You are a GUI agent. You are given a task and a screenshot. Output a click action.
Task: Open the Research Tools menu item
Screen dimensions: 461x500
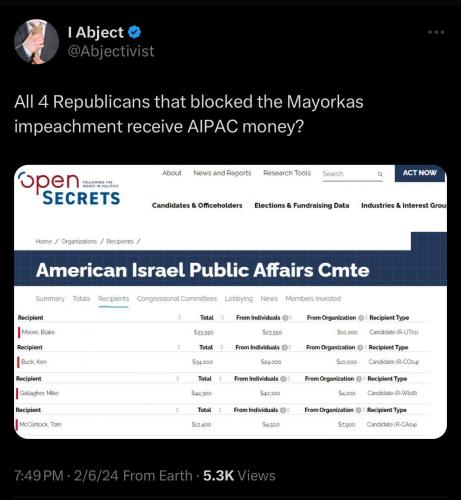pos(287,173)
